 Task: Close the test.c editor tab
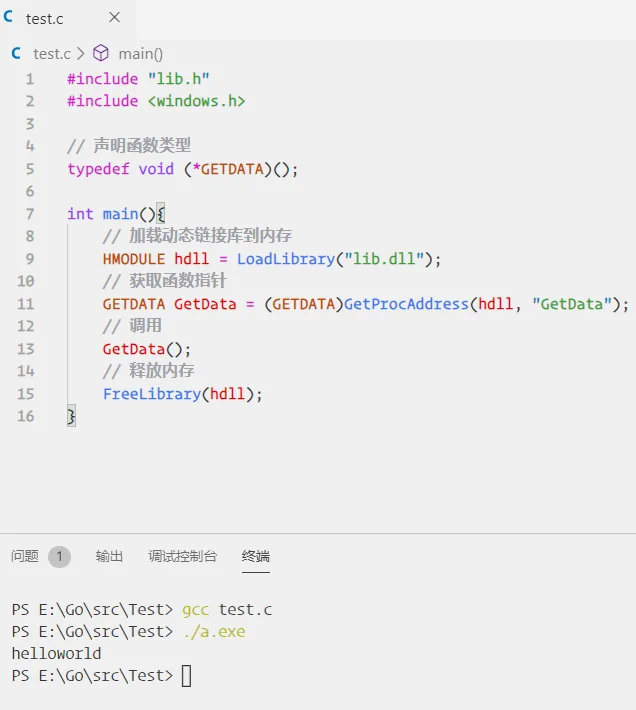pos(115,17)
